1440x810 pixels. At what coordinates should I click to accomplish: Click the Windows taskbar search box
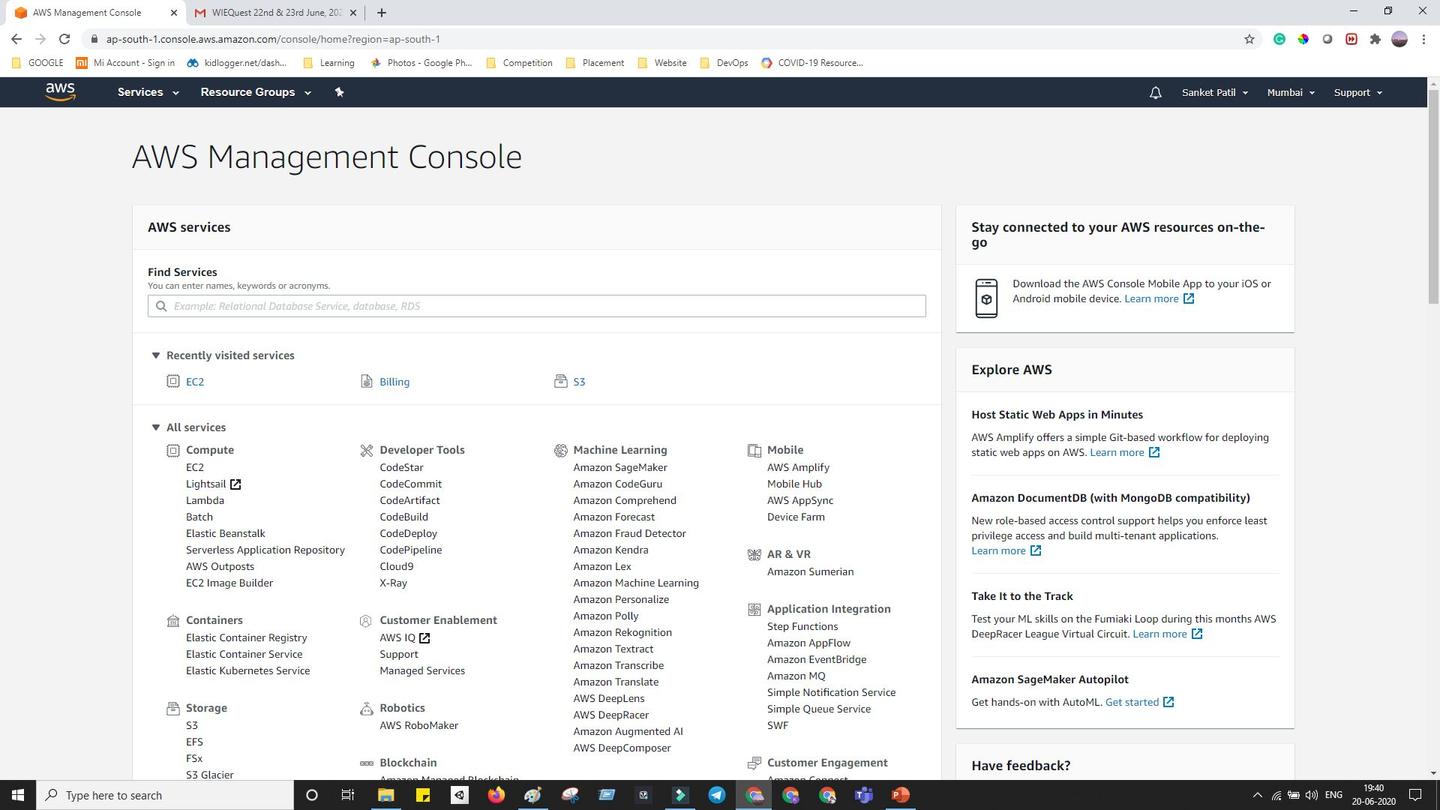tap(166, 795)
